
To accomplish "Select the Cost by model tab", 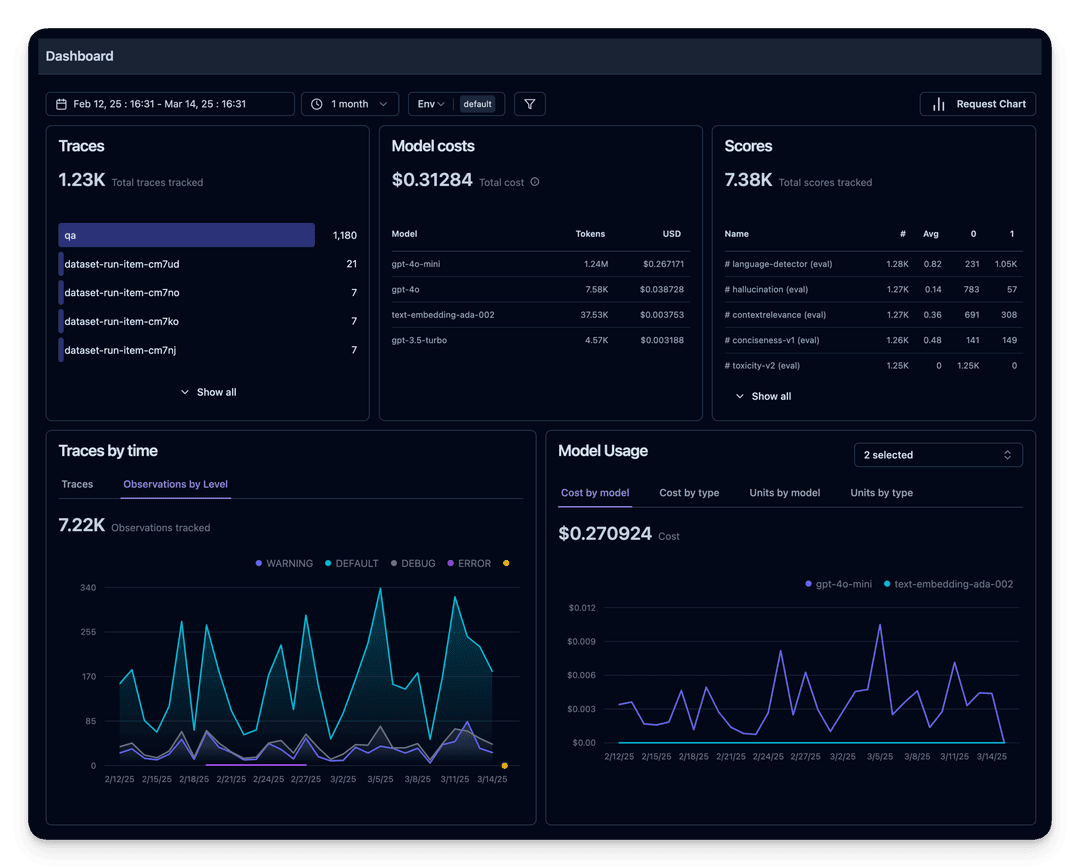I will [x=595, y=493].
